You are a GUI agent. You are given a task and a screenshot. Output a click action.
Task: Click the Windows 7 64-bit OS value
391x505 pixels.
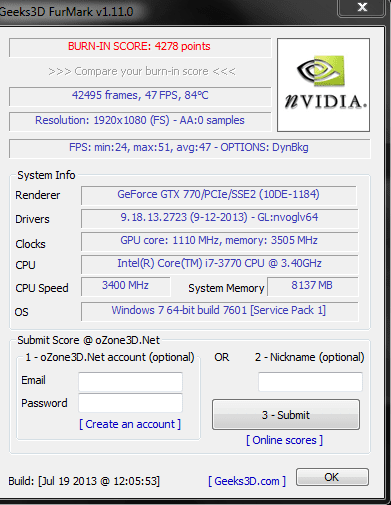(x=219, y=311)
